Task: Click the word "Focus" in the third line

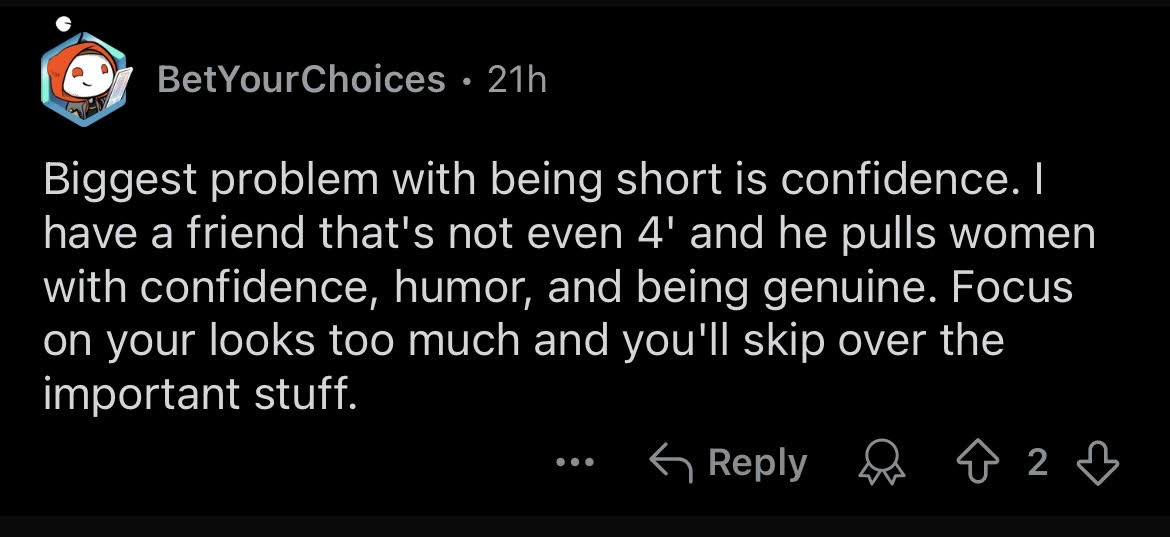Action: tap(1012, 288)
